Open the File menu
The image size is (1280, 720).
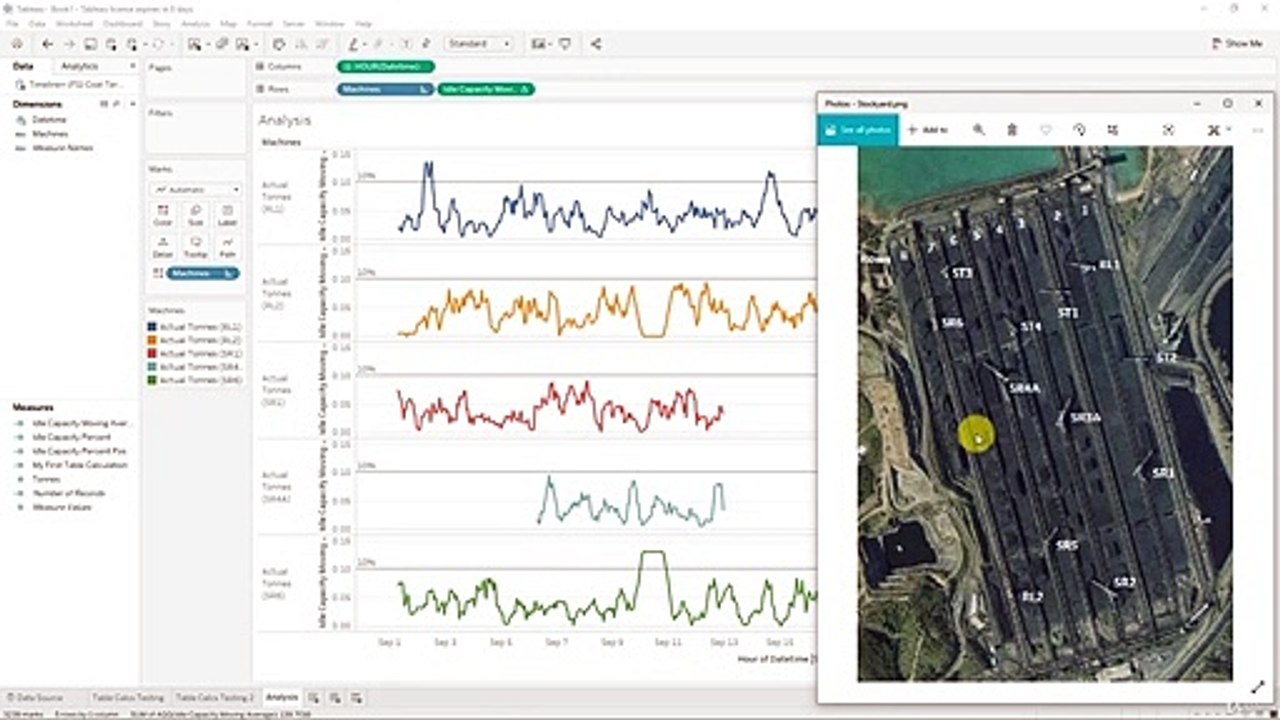pyautogui.click(x=12, y=23)
